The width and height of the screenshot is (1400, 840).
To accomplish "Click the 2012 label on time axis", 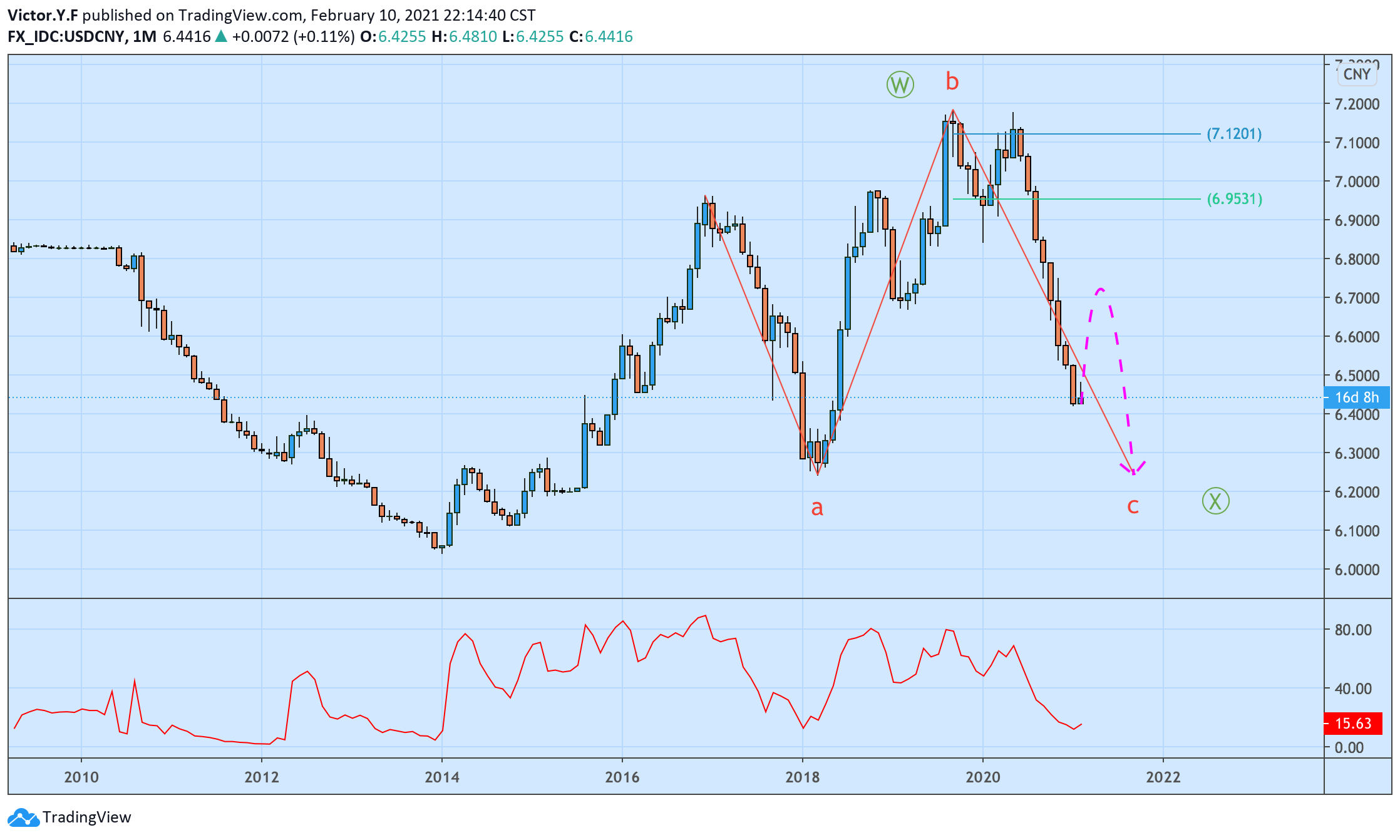I will coord(262,777).
